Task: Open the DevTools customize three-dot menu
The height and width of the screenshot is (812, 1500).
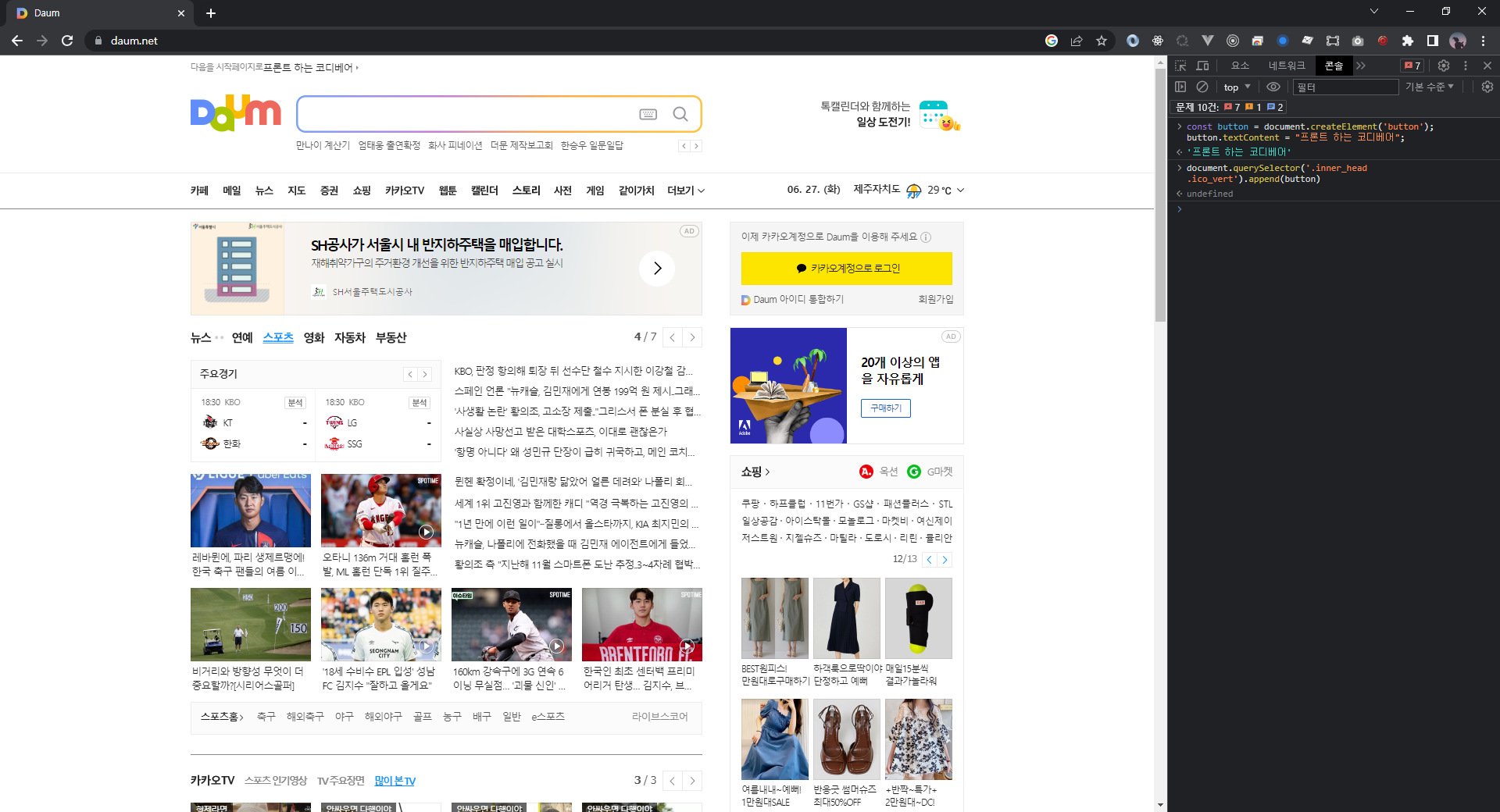Action: 1466,66
